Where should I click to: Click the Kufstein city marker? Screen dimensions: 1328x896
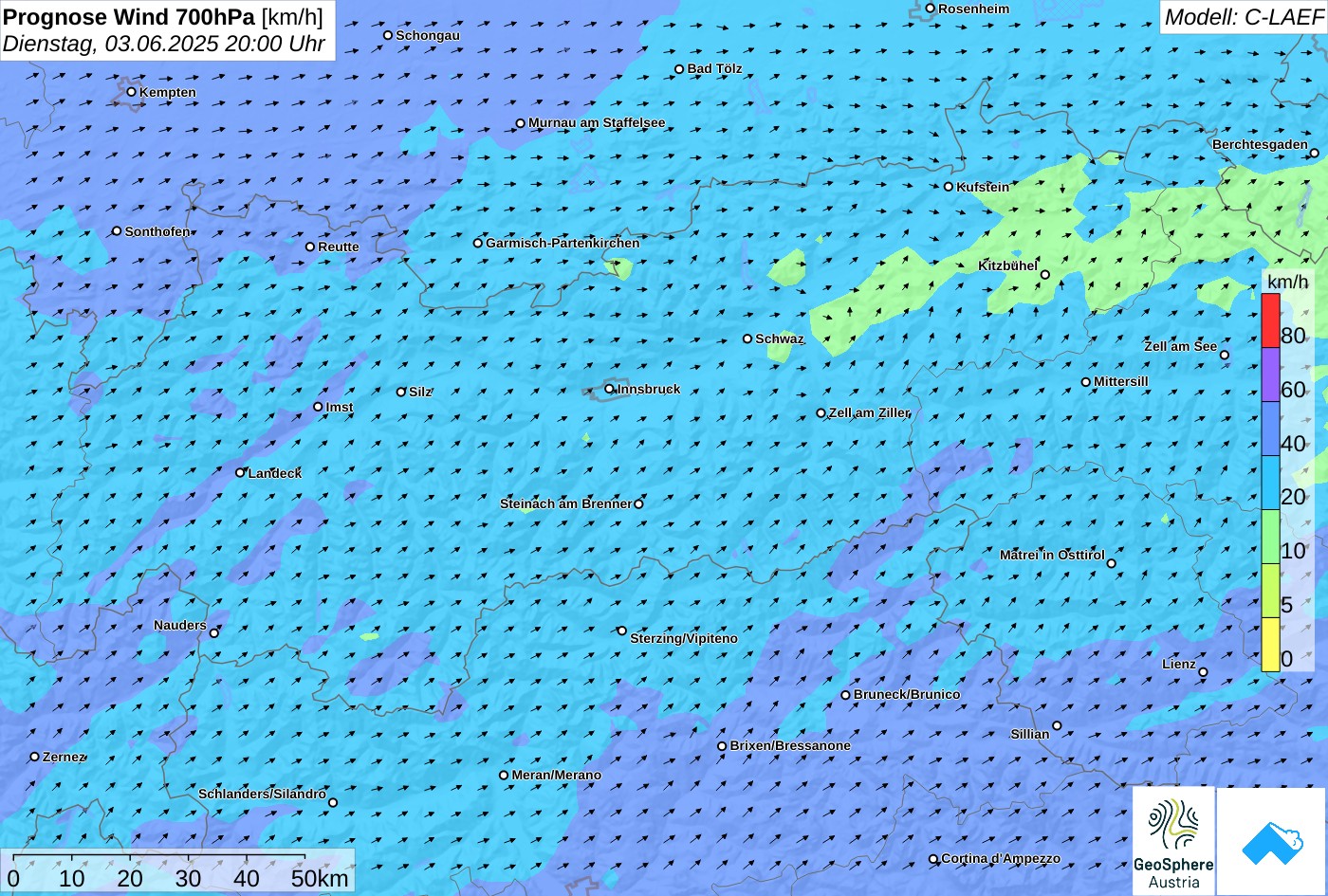tap(948, 187)
